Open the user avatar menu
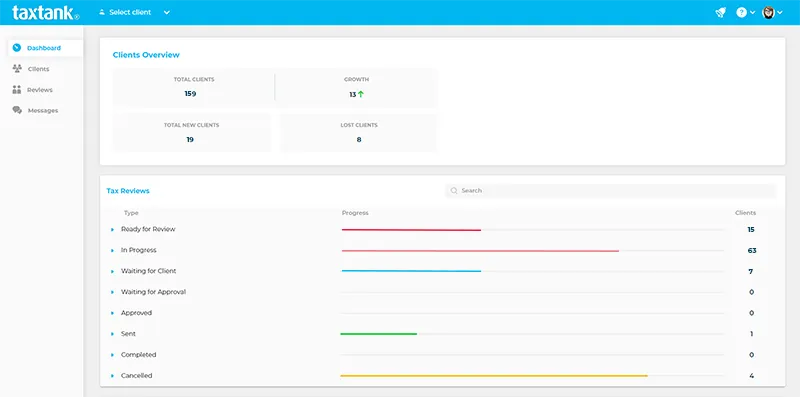 coord(772,13)
